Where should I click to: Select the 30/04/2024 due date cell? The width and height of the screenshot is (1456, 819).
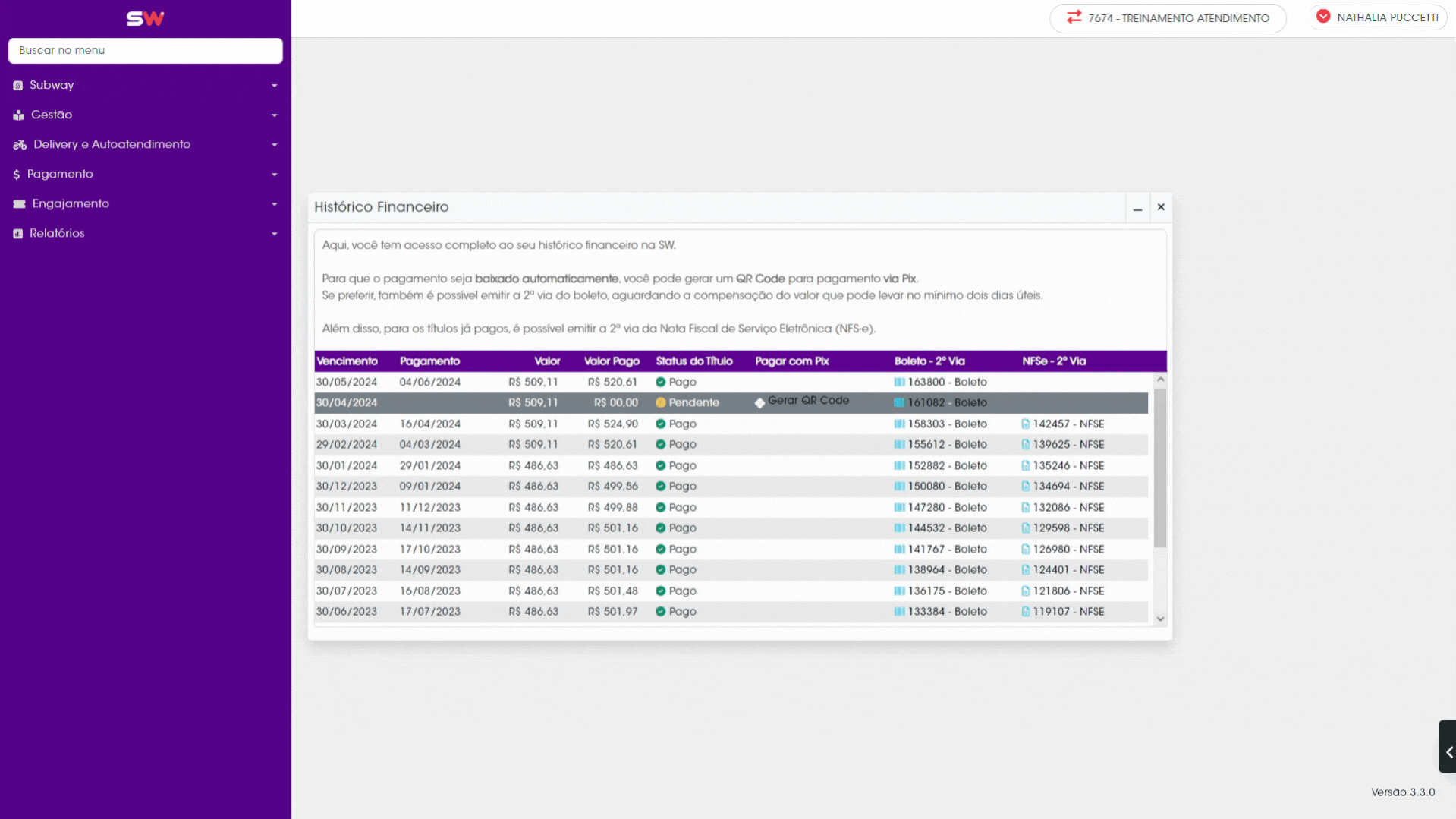point(347,403)
